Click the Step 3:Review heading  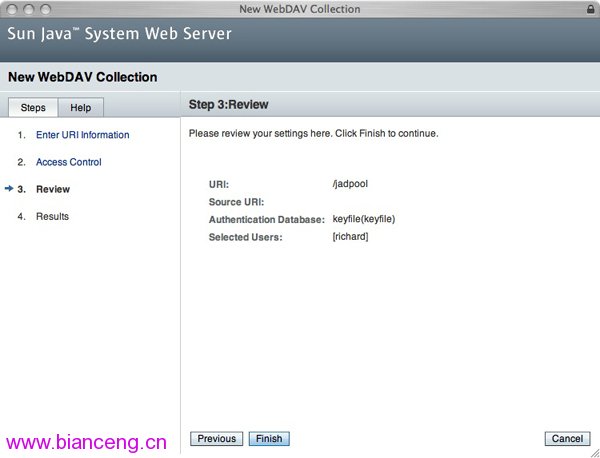click(228, 104)
